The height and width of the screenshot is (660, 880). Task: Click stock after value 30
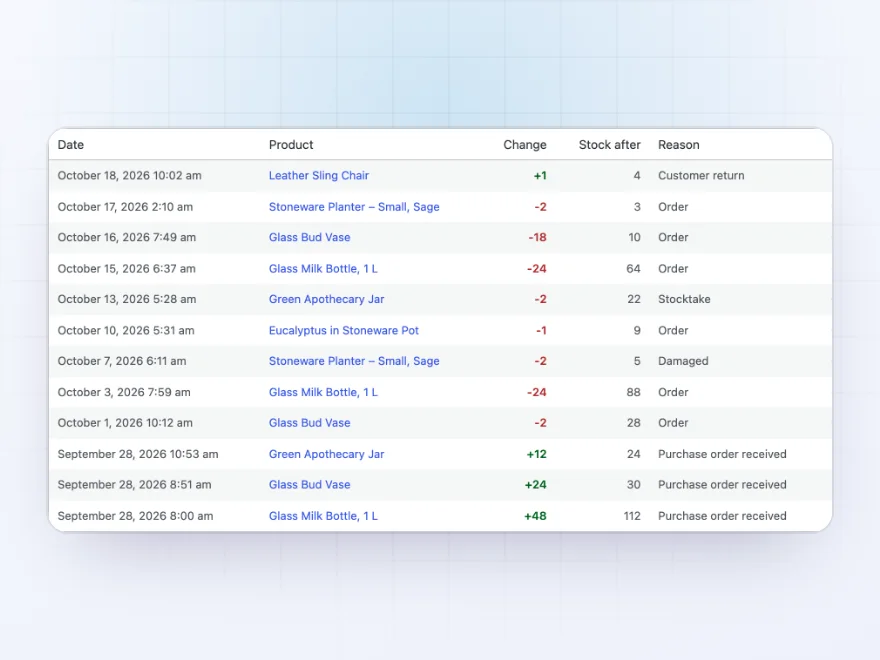(x=634, y=484)
